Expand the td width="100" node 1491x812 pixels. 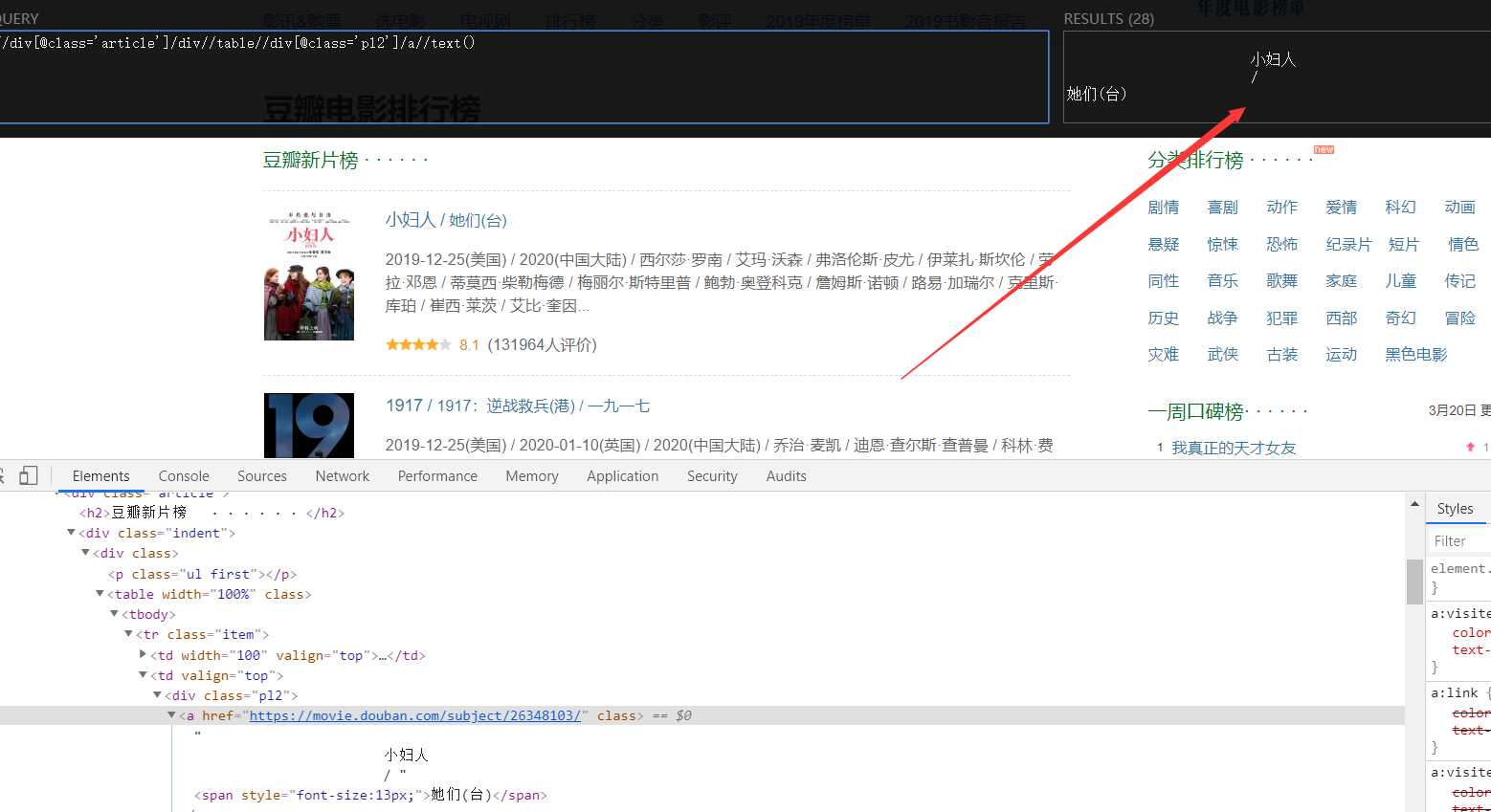(143, 655)
